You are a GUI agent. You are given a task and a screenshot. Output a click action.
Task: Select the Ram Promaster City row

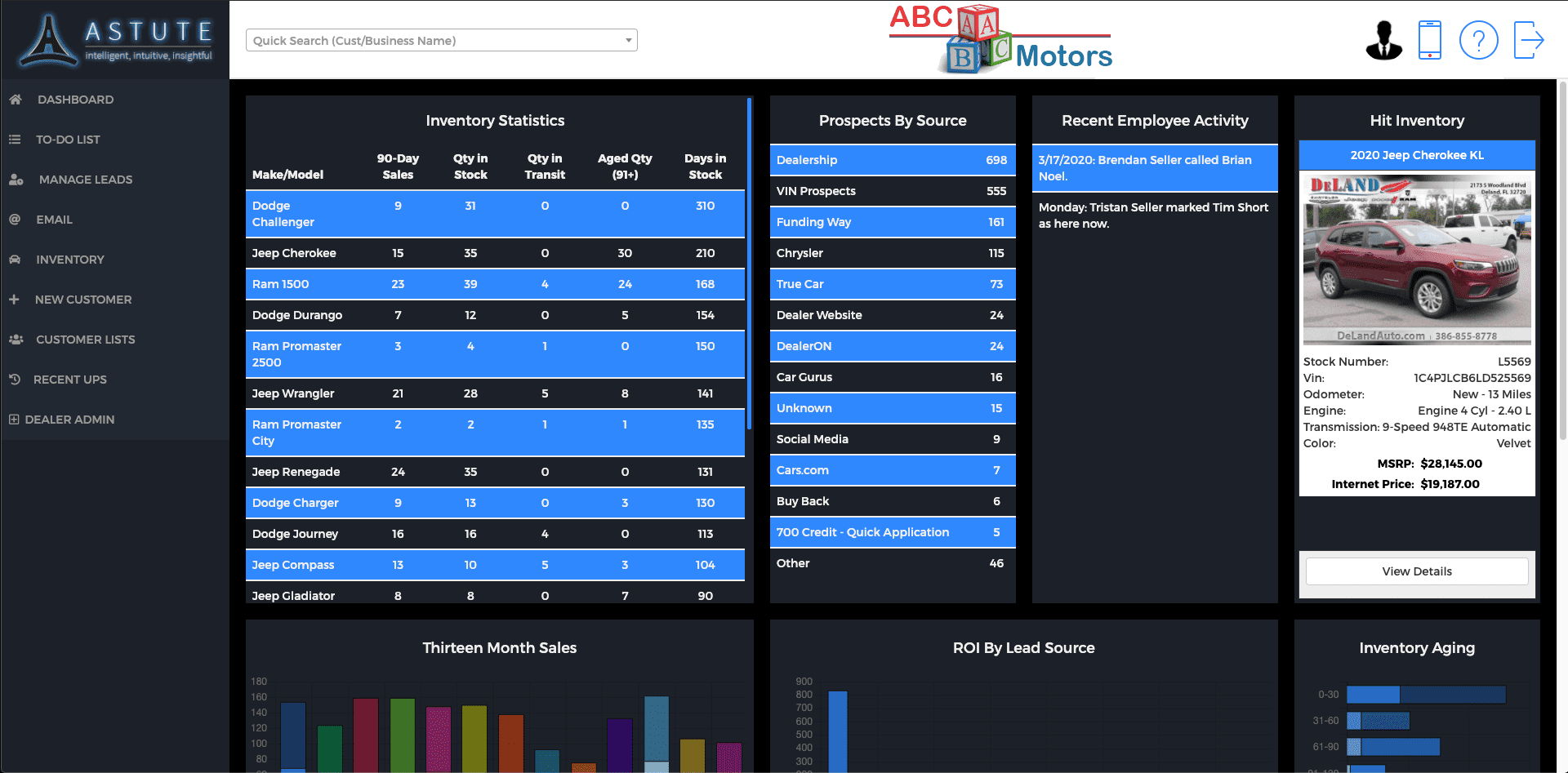click(495, 433)
